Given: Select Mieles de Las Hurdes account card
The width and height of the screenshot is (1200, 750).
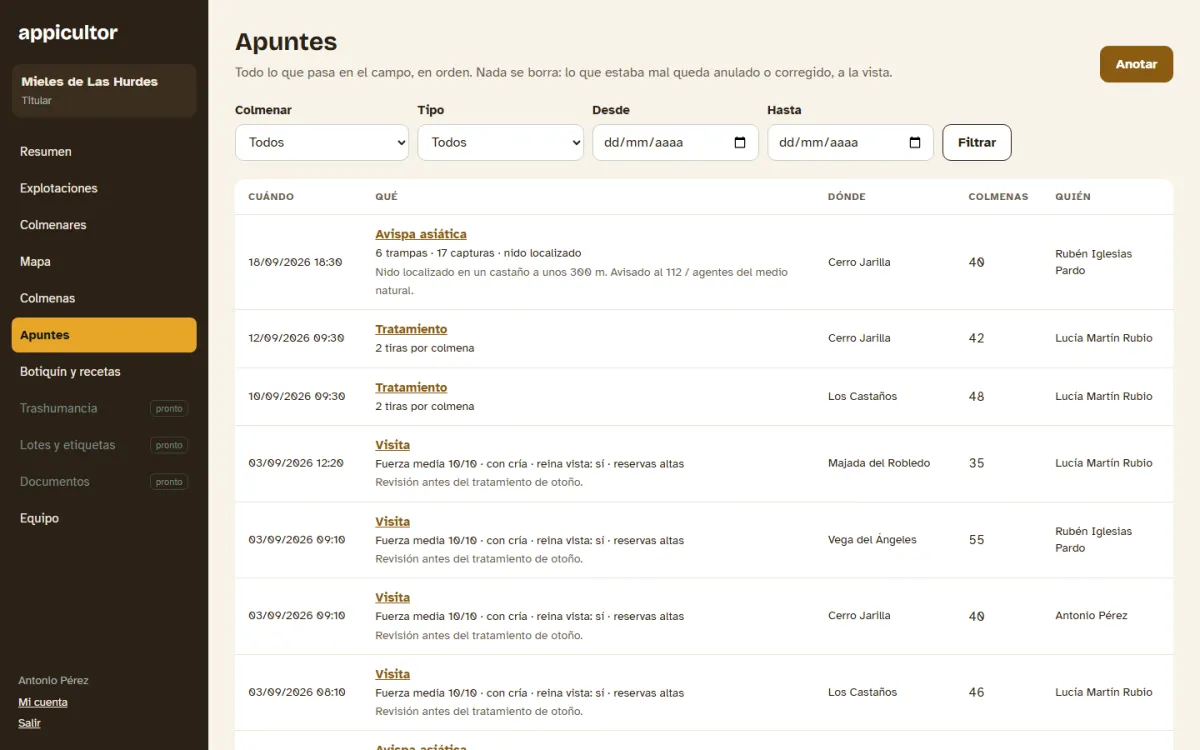Looking at the screenshot, I should pos(104,90).
